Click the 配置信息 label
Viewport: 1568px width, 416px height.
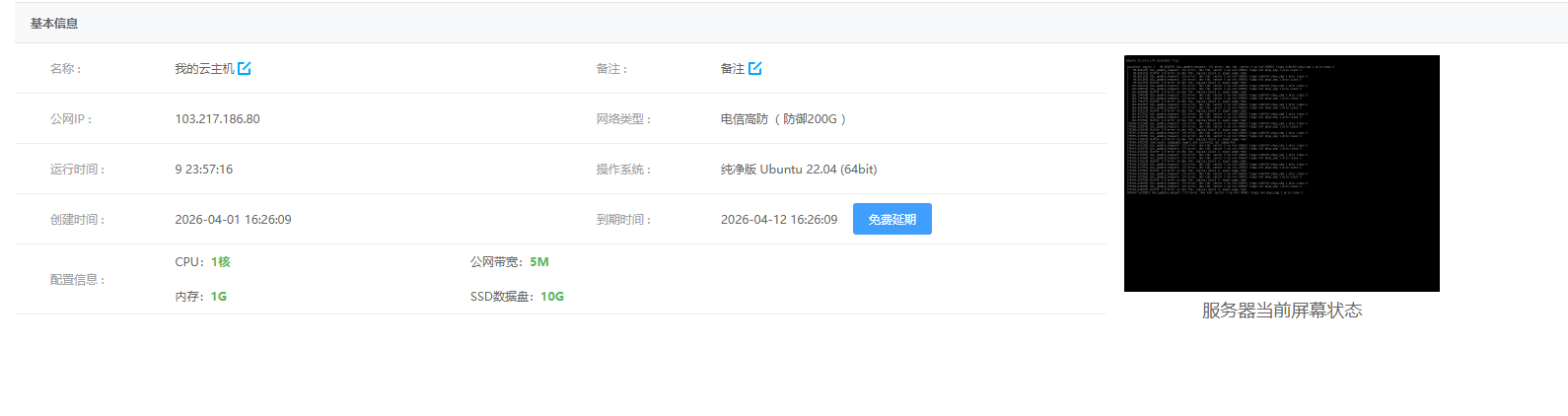77,279
